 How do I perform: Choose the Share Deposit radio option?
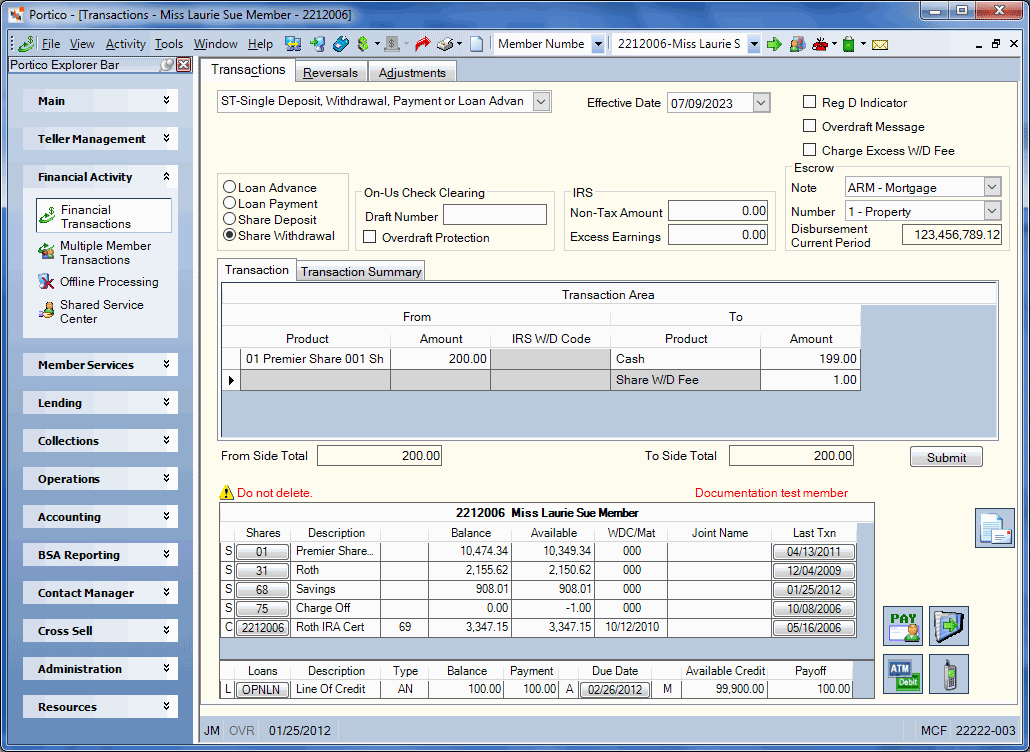(229, 219)
